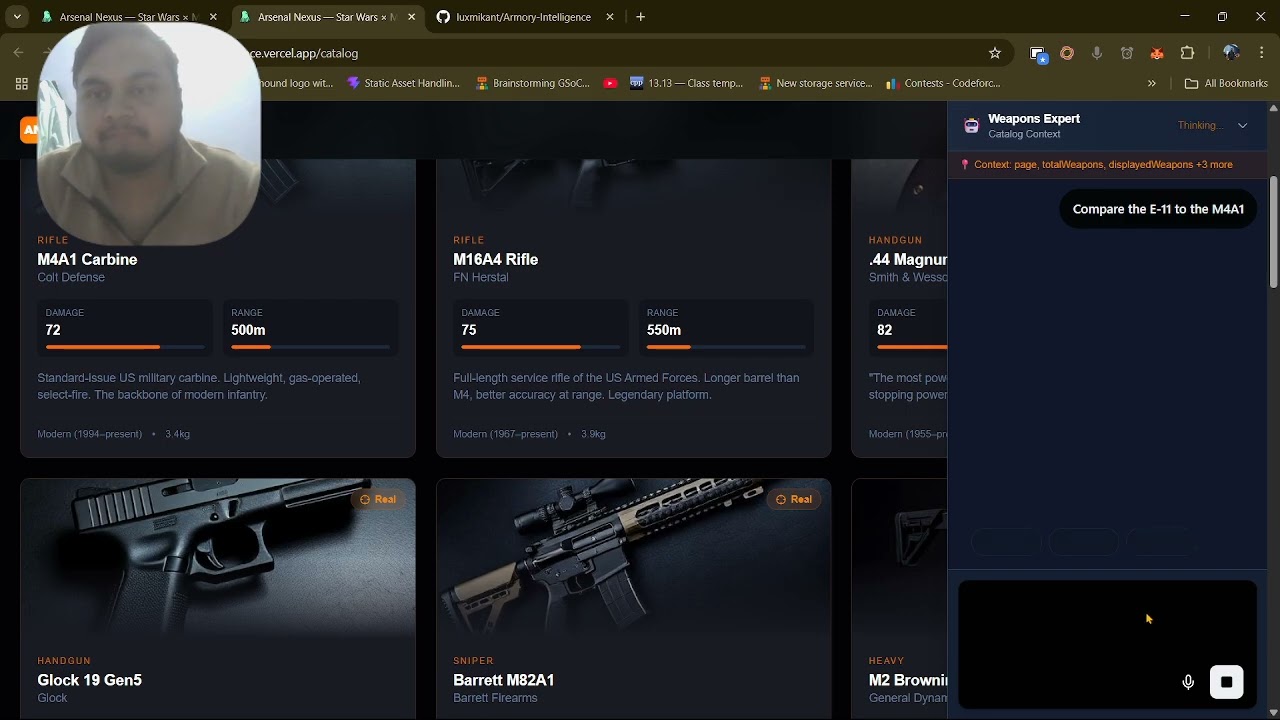Click the 'Thinking...' status in chat header
The width and height of the screenshot is (1280, 720).
pyautogui.click(x=1200, y=126)
